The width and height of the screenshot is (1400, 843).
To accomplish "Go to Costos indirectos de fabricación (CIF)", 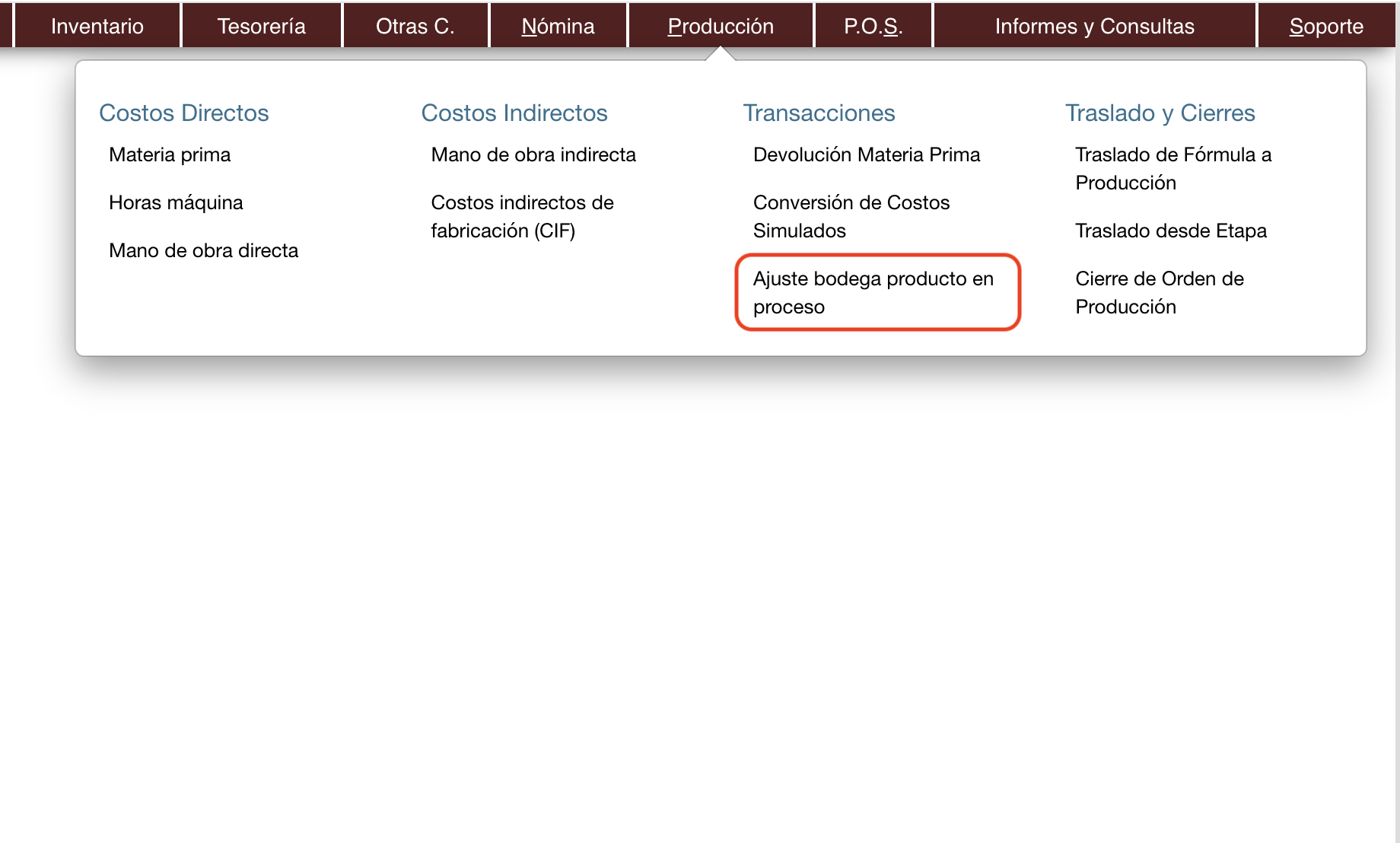I will [522, 216].
